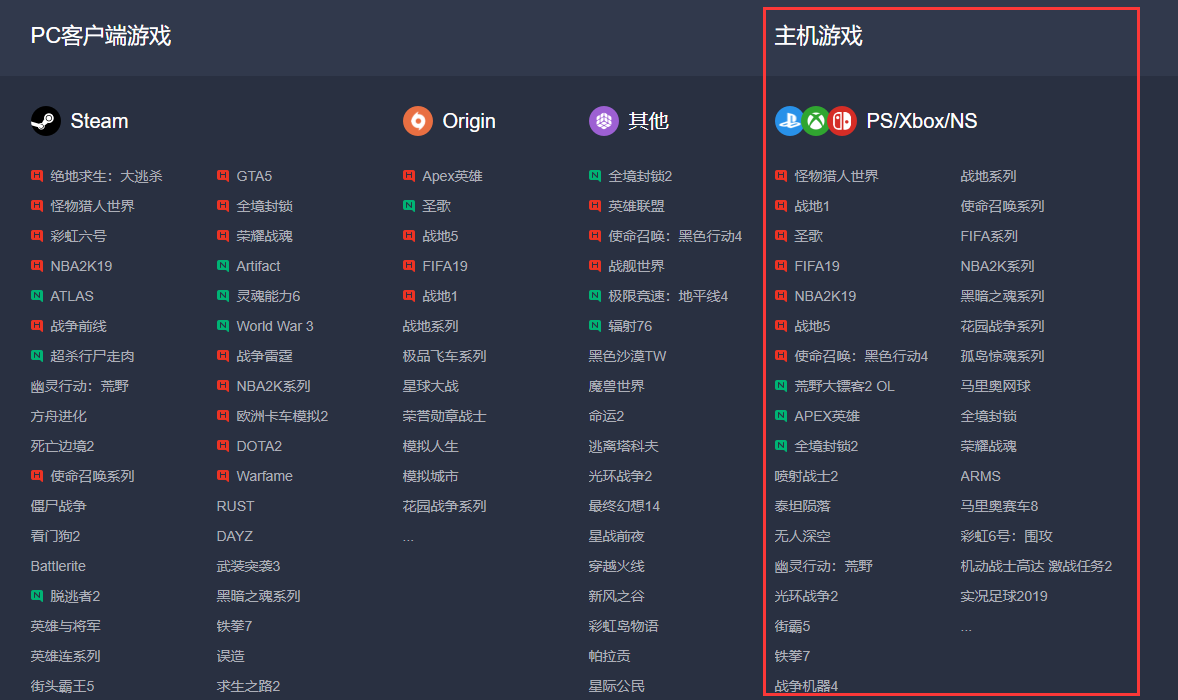Click the green N badge beside 极限竞速：地平线4
The image size is (1178, 700).
[x=595, y=296]
